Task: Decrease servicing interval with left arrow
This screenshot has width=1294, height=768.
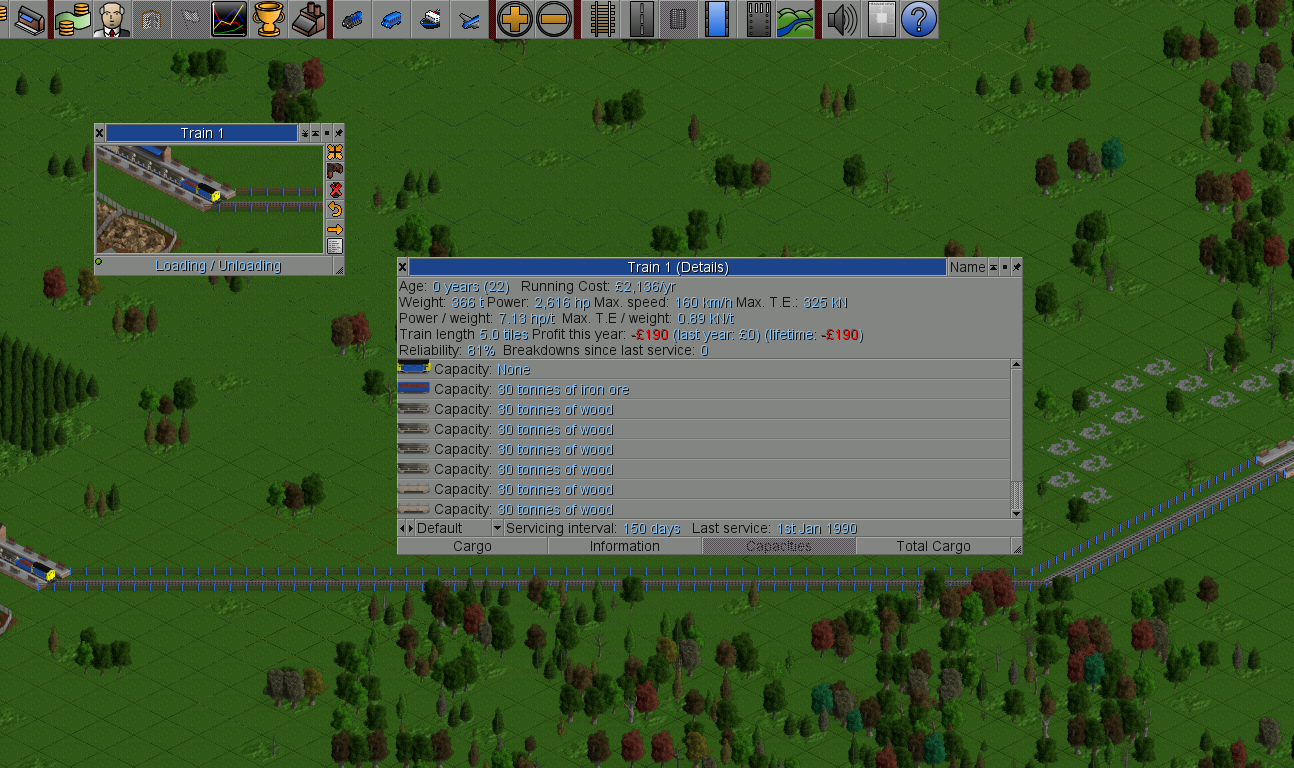Action: (x=402, y=528)
